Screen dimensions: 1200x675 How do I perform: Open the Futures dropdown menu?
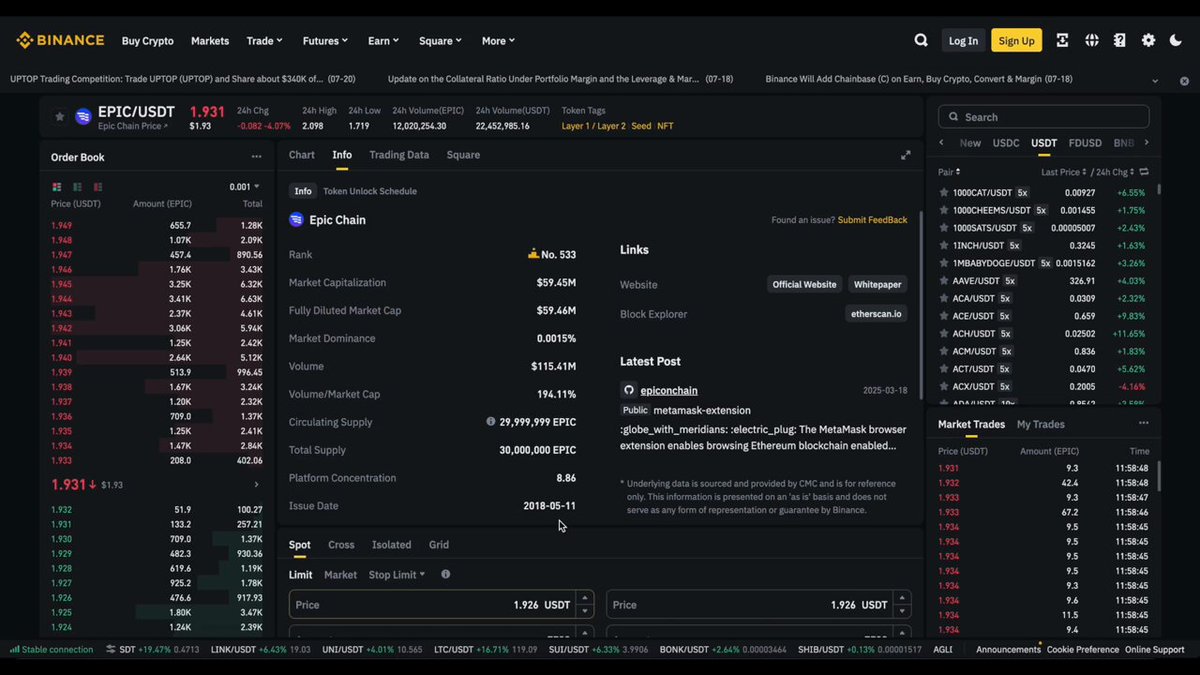(325, 41)
